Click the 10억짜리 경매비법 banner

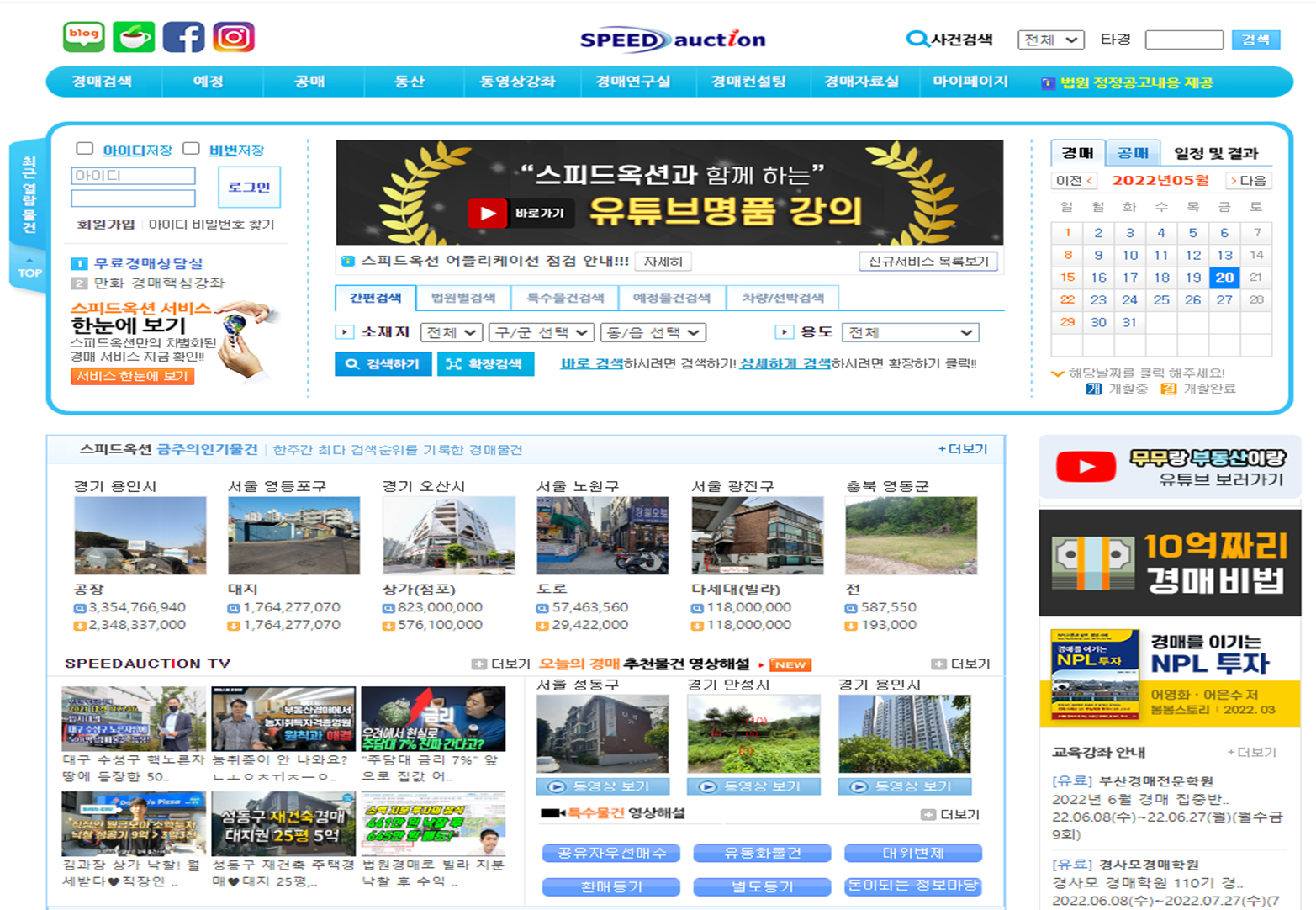tap(1170, 563)
